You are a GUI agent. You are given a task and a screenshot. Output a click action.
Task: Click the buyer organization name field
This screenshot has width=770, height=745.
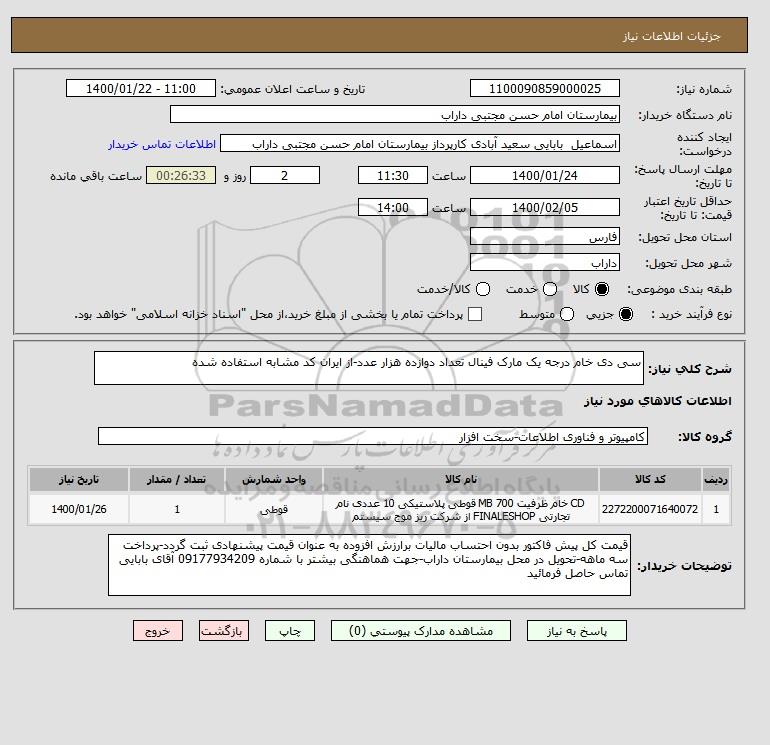395,115
